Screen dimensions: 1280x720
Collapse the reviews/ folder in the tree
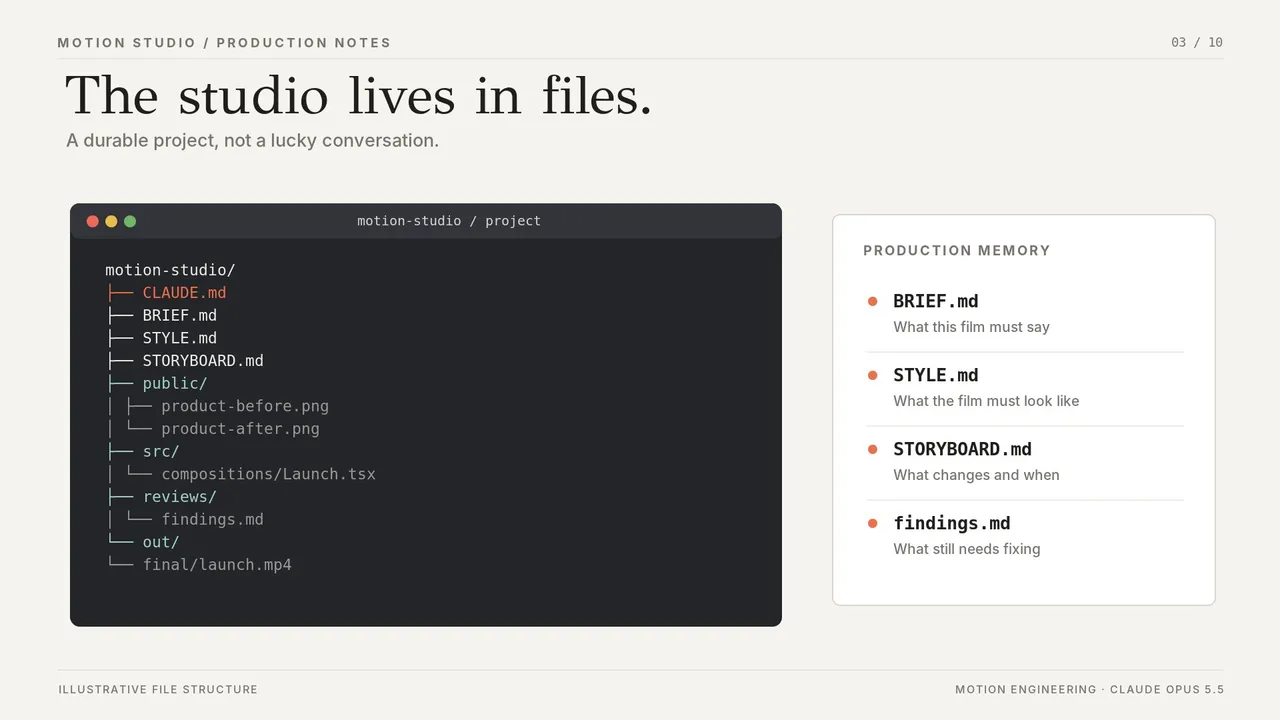click(179, 497)
